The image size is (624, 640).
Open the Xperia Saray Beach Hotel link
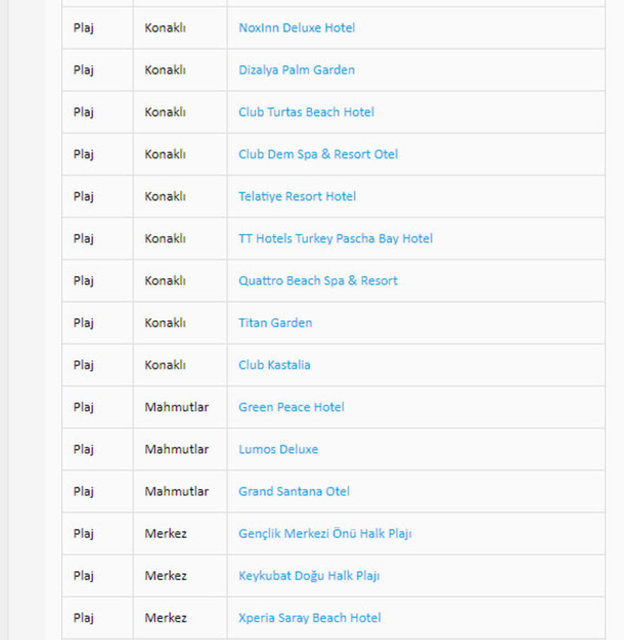pos(309,618)
